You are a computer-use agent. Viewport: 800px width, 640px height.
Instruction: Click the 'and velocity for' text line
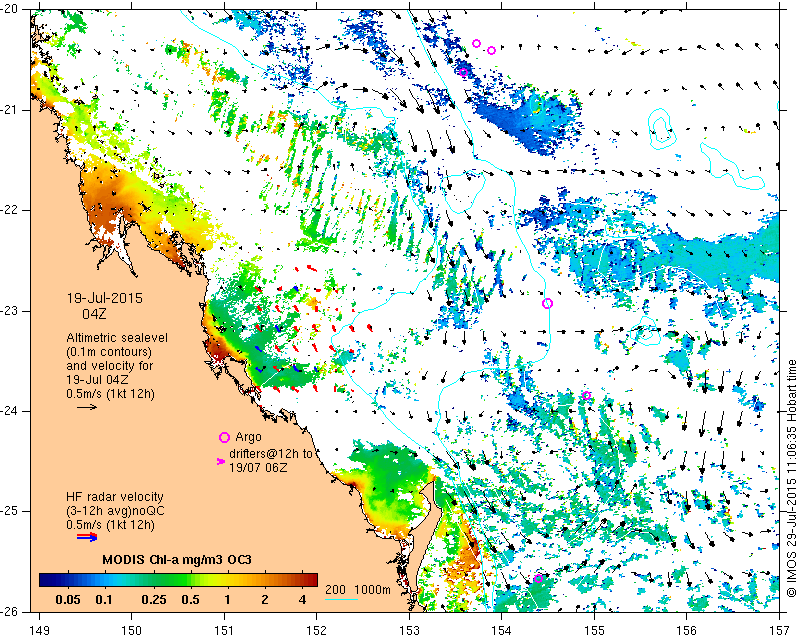[110, 366]
